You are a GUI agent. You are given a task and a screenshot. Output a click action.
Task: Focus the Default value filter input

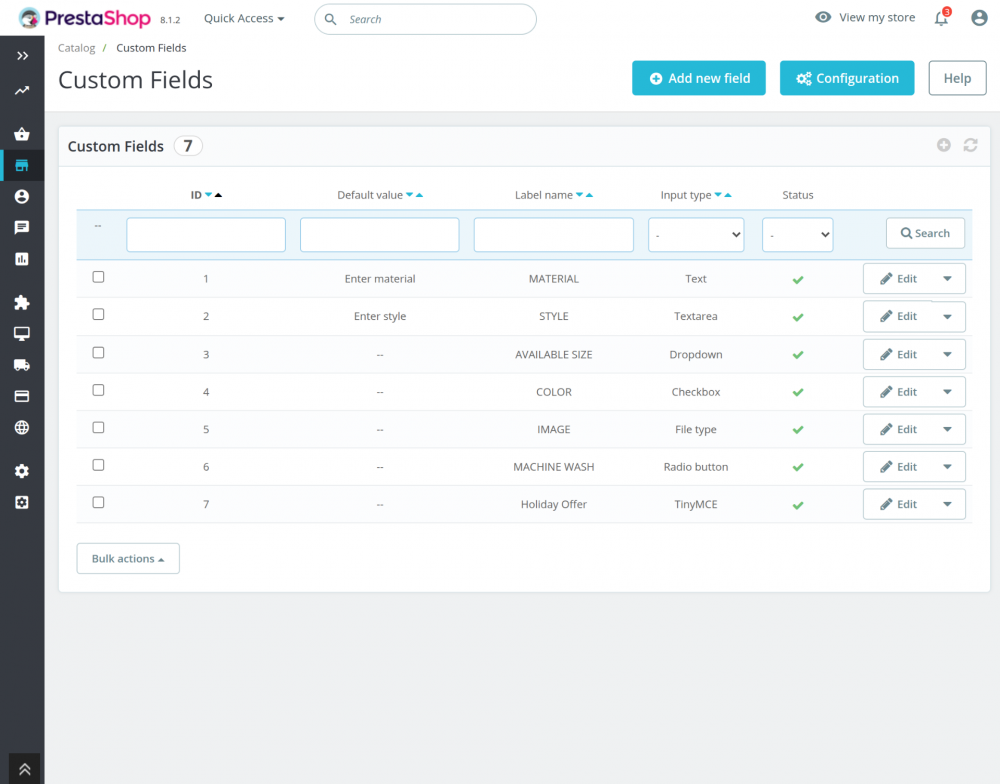tap(379, 235)
